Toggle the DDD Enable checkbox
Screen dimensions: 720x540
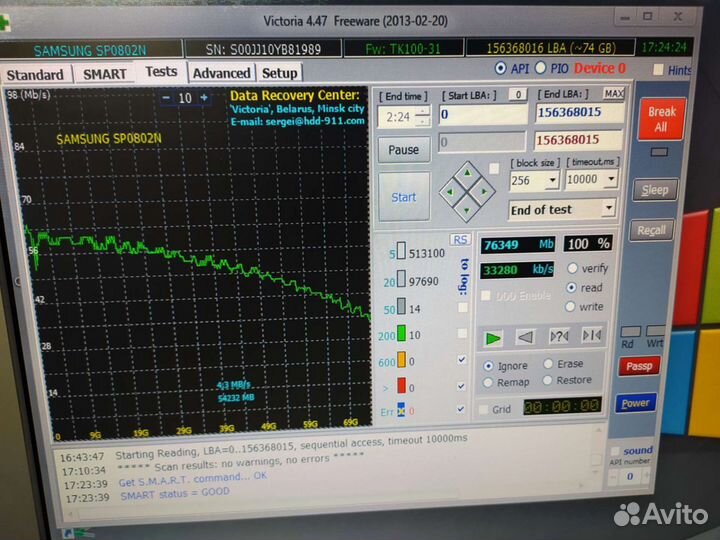coord(485,296)
